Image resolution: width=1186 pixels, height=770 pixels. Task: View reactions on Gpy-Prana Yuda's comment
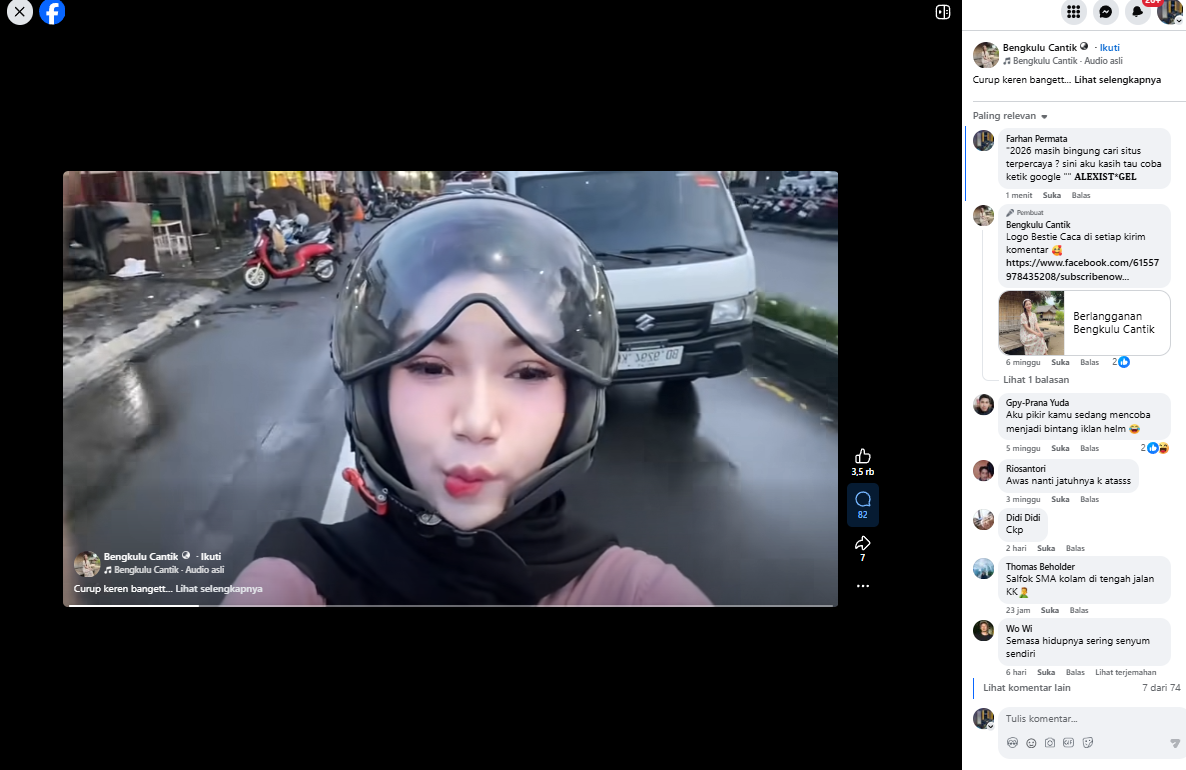point(1155,448)
